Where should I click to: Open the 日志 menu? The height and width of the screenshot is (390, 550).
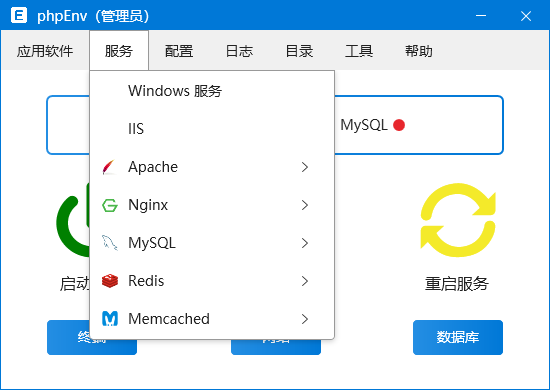point(239,51)
